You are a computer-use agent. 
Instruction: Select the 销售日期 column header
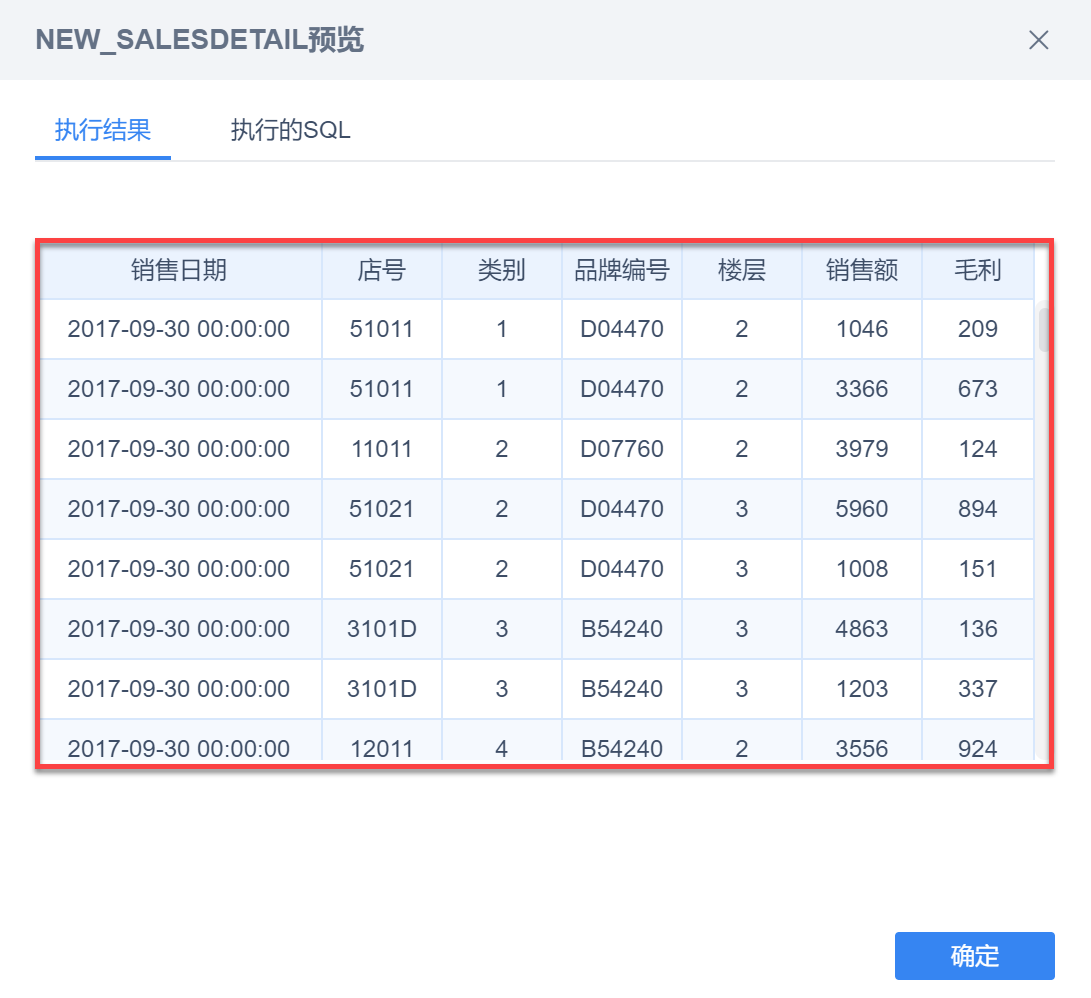tap(179, 270)
